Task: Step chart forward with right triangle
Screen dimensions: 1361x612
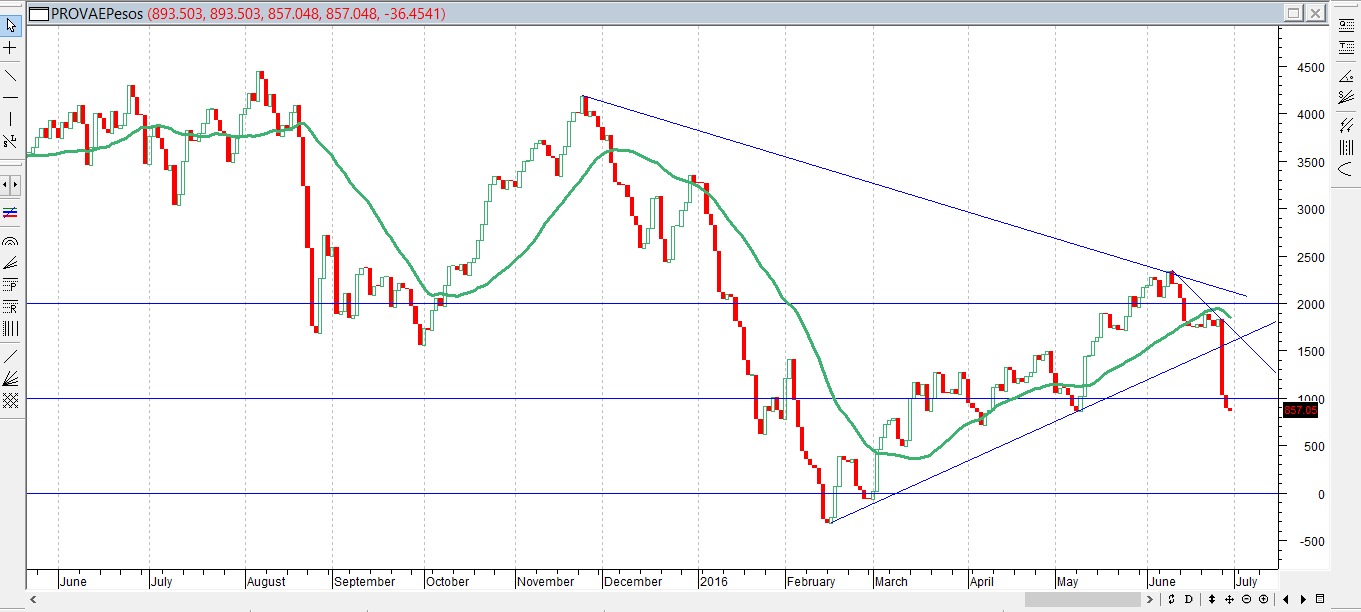Action: [1303, 599]
